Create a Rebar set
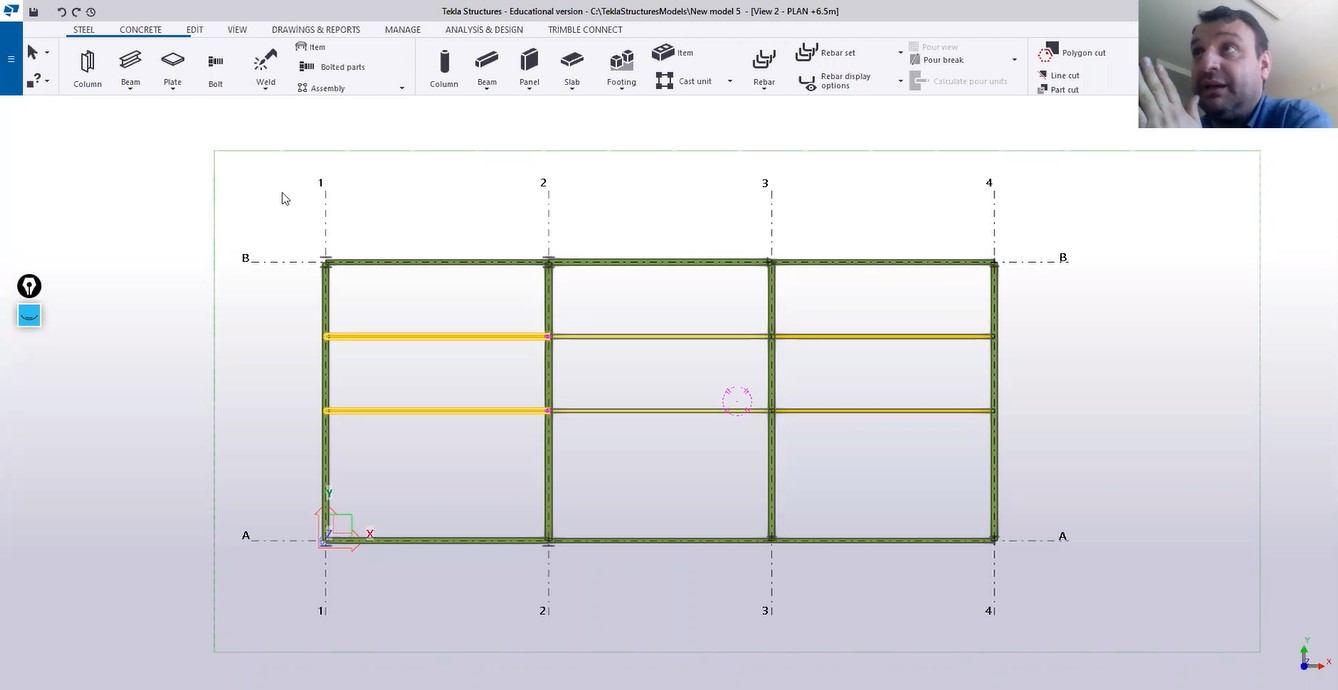 point(826,52)
